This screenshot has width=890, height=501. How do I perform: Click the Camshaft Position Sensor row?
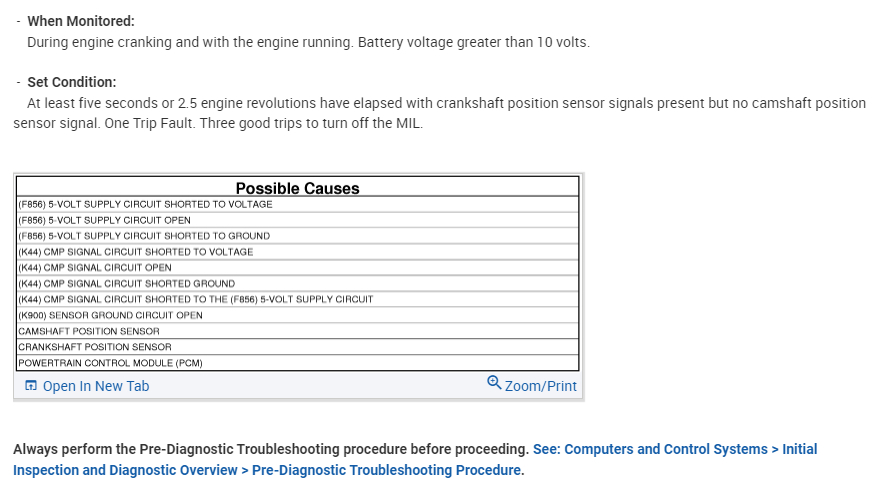(x=89, y=331)
